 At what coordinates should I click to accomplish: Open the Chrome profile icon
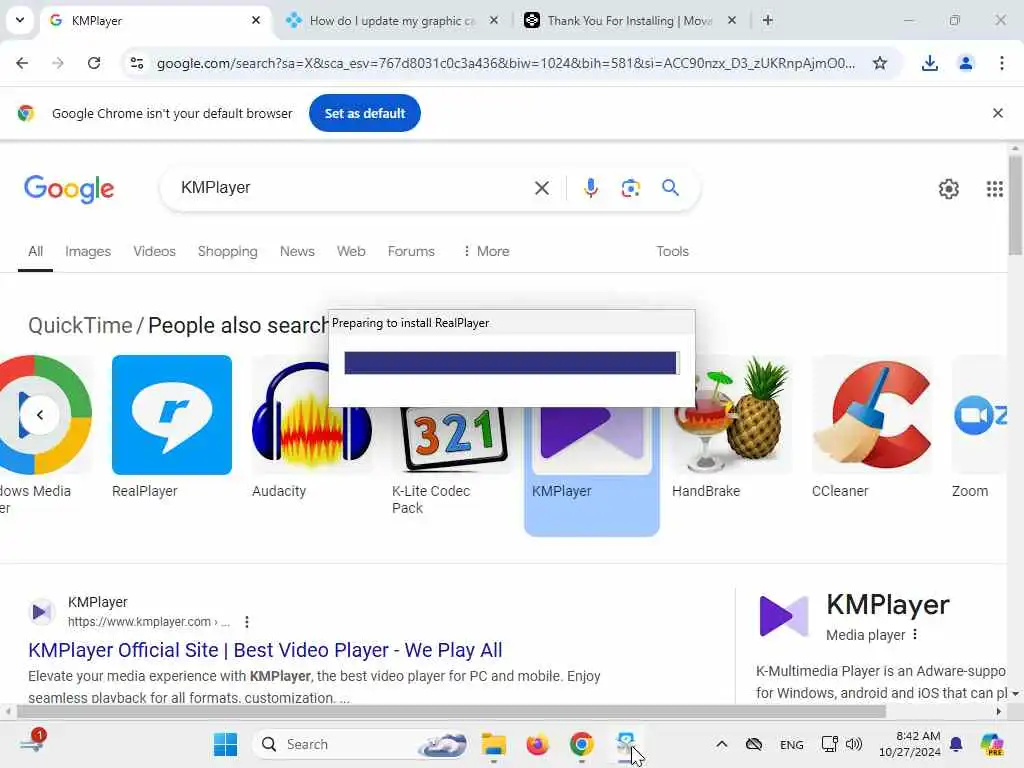tap(965, 63)
